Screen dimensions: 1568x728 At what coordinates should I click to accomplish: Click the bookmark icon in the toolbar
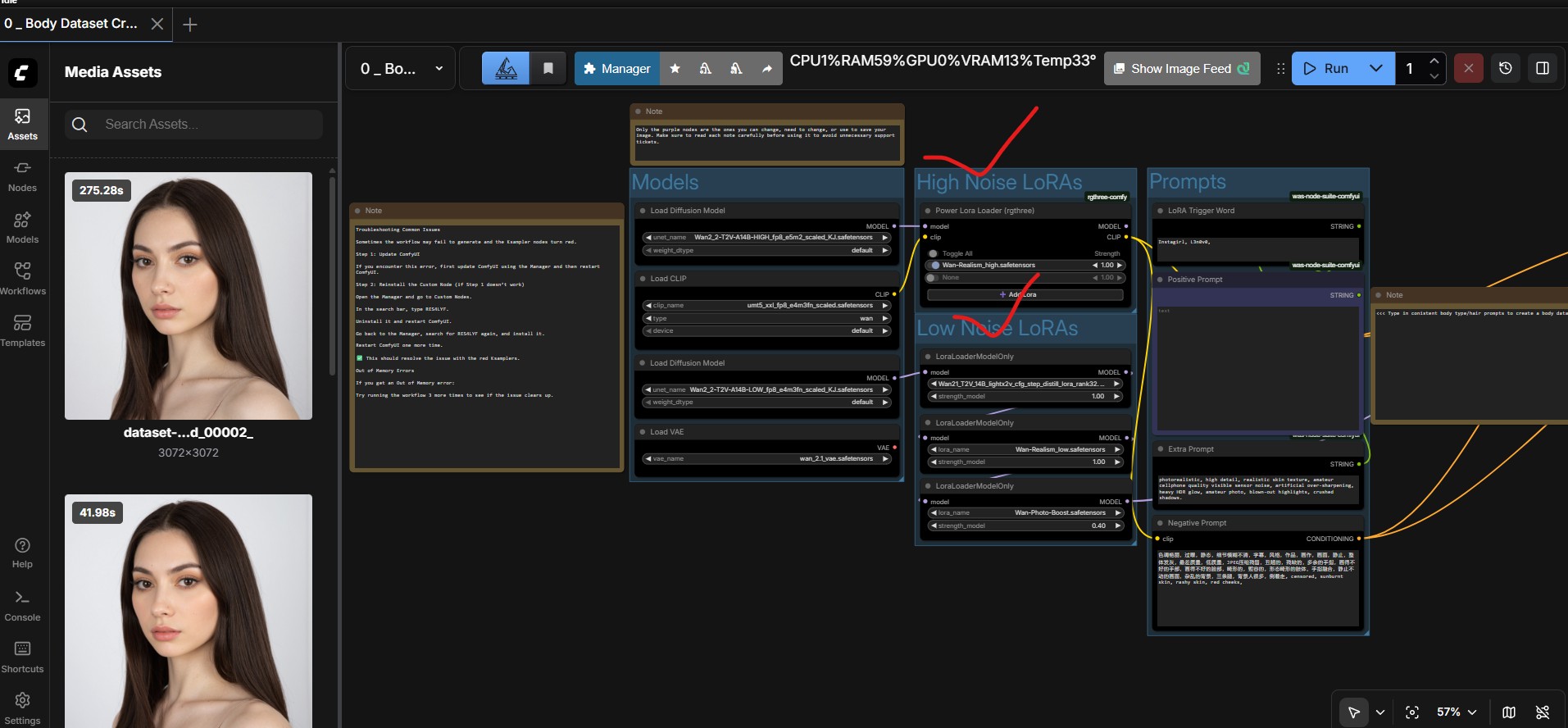pyautogui.click(x=548, y=69)
